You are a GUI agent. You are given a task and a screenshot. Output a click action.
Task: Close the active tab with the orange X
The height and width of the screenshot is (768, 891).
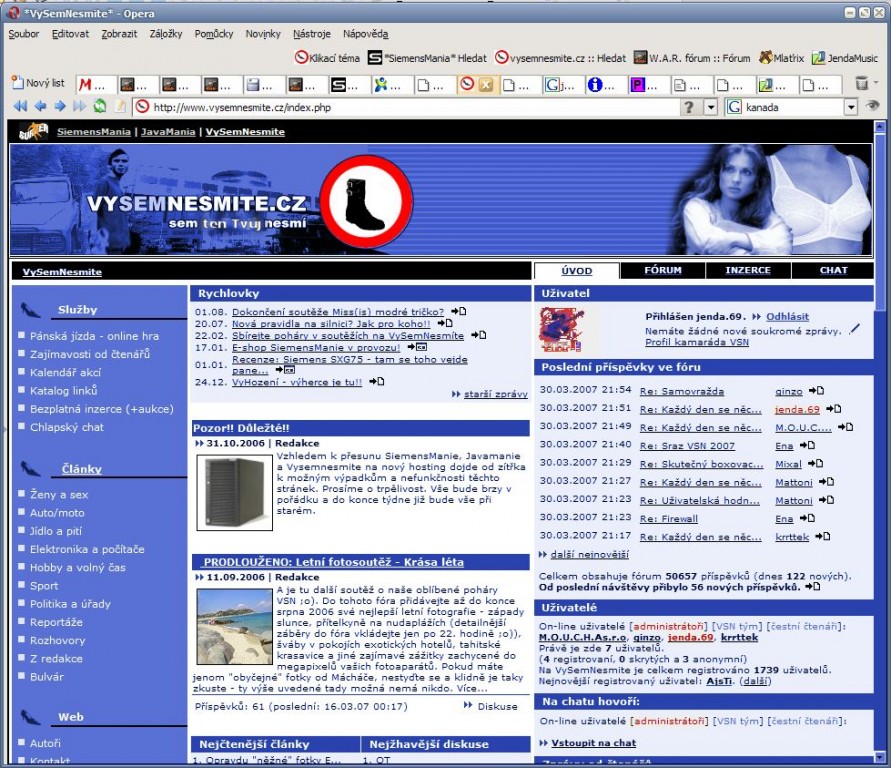pos(485,85)
